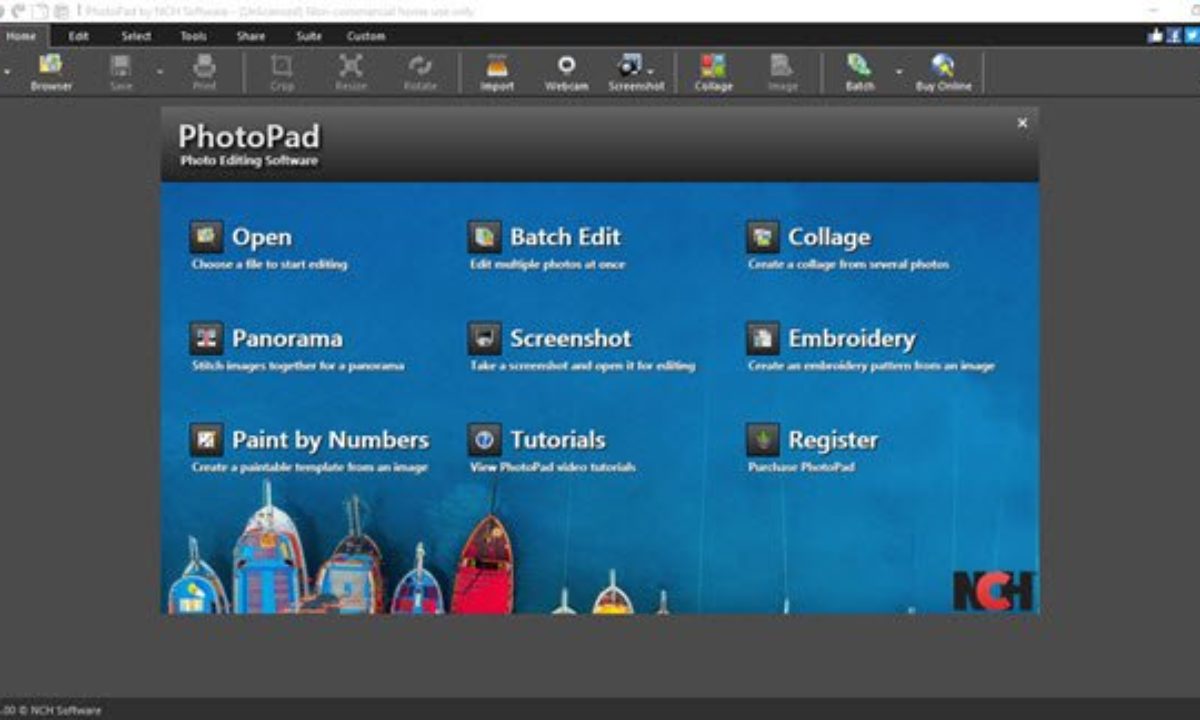Click the Buy Online toolbar icon
Screen dimensions: 1200x720
coord(943,72)
